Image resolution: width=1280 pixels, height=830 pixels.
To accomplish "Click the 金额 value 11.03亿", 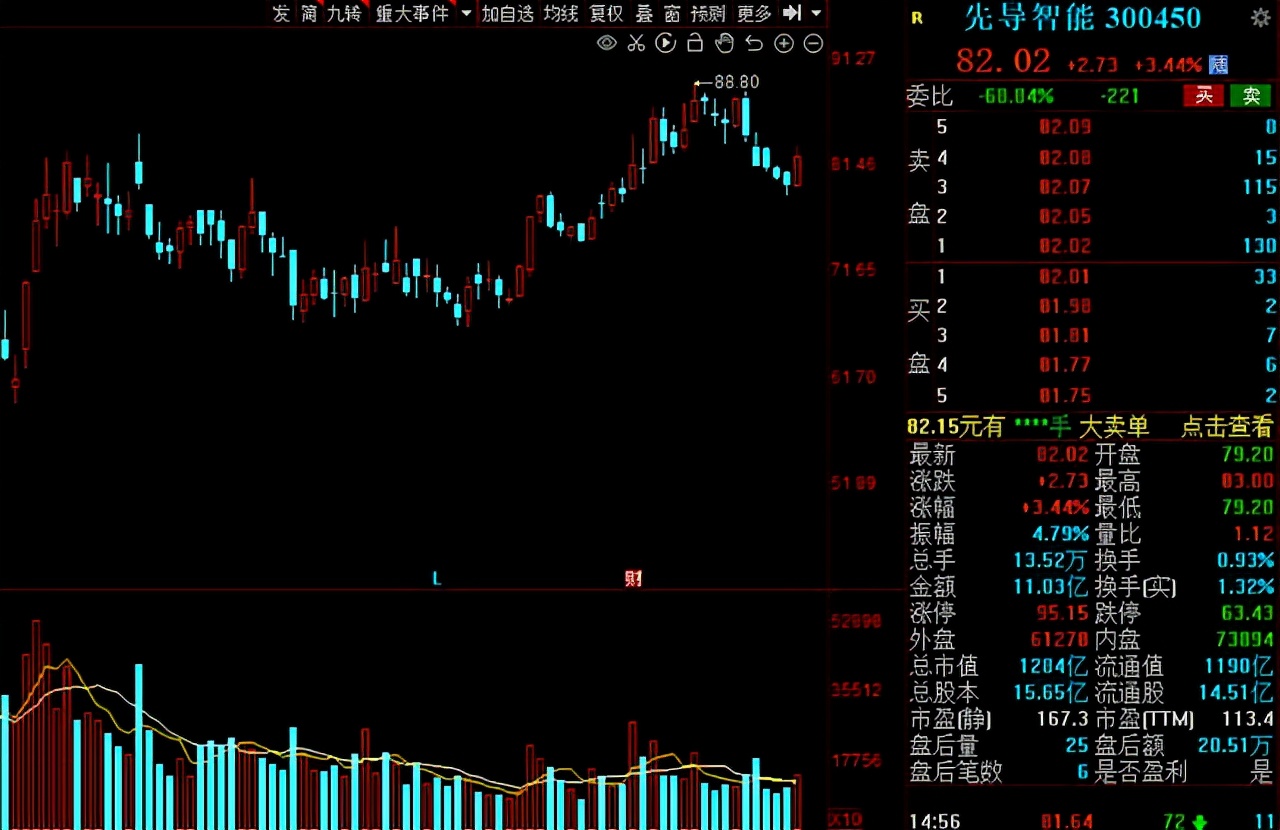I will (x=1049, y=587).
